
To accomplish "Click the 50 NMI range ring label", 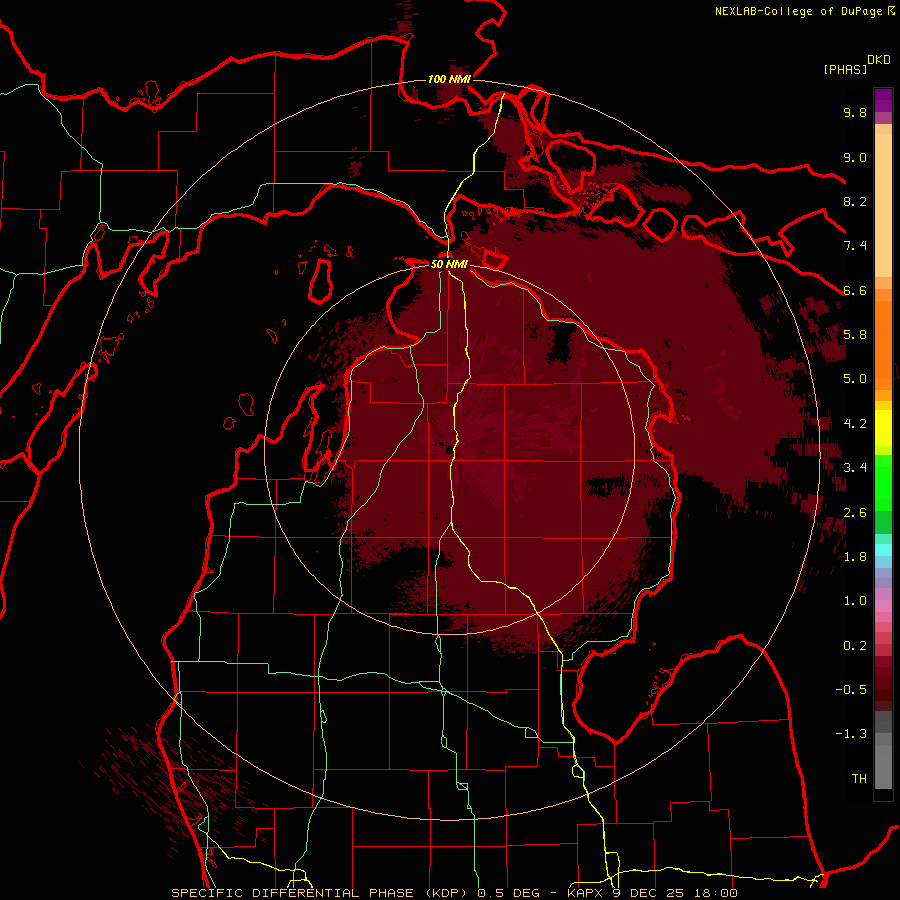I will coord(449,264).
